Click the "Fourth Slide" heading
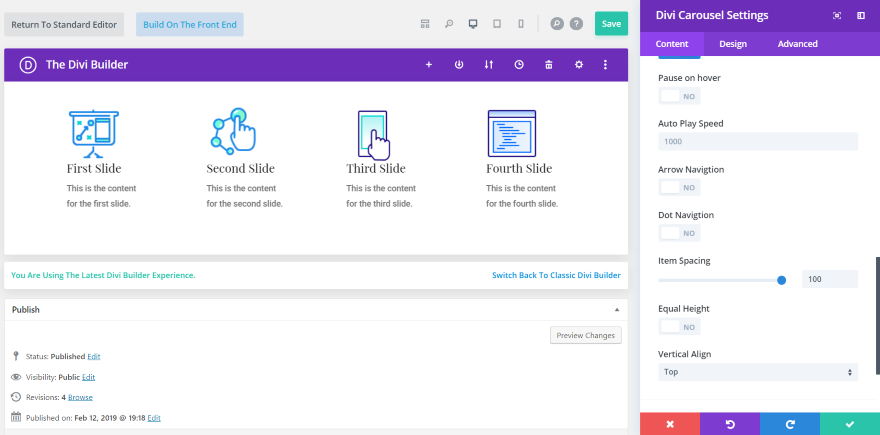Viewport: 880px width, 435px height. pyautogui.click(x=519, y=168)
